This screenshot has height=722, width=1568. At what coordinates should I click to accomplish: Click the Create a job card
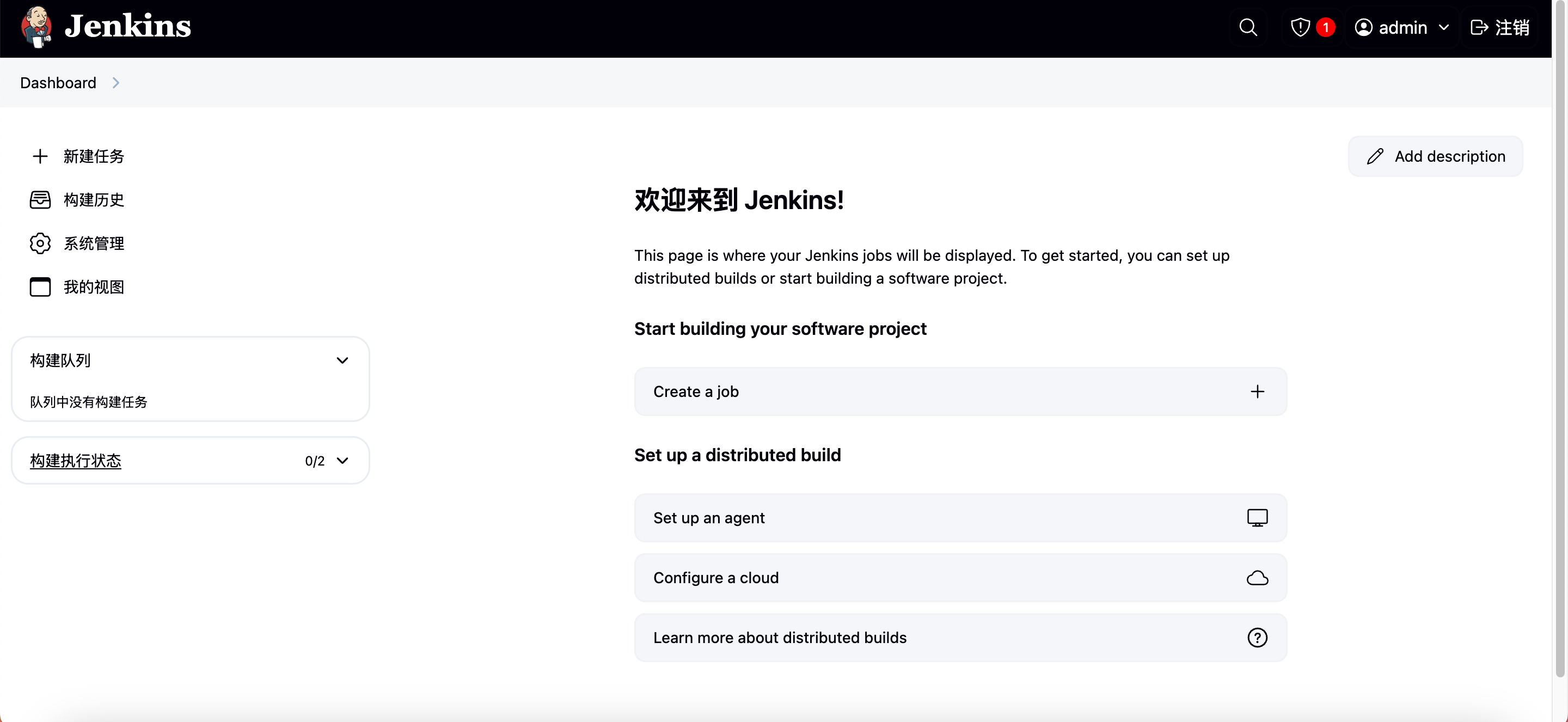(960, 391)
